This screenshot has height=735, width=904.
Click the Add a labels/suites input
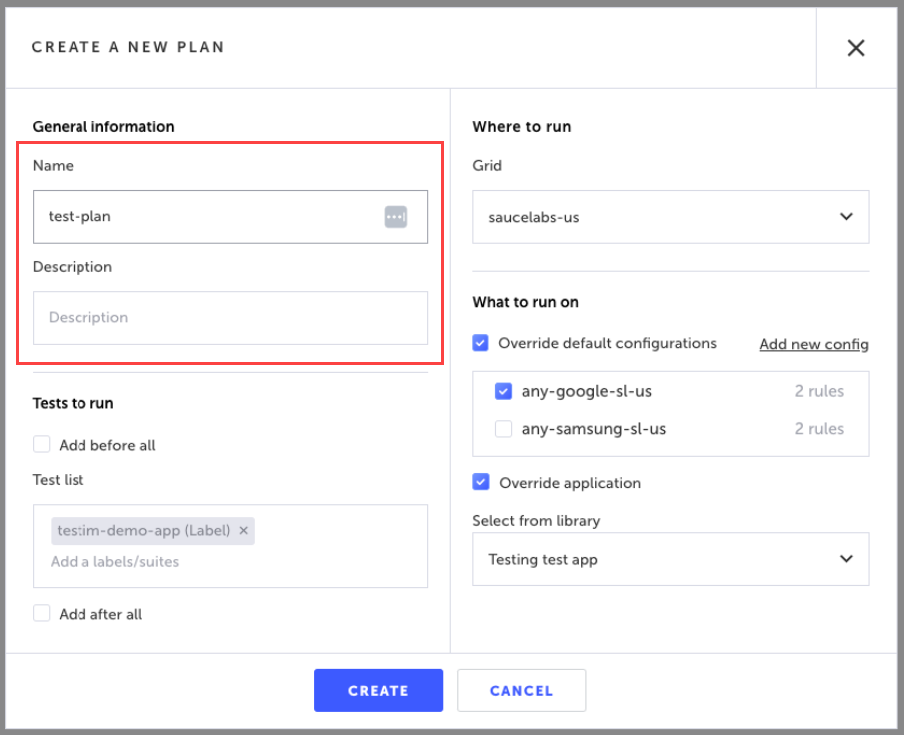pos(200,562)
